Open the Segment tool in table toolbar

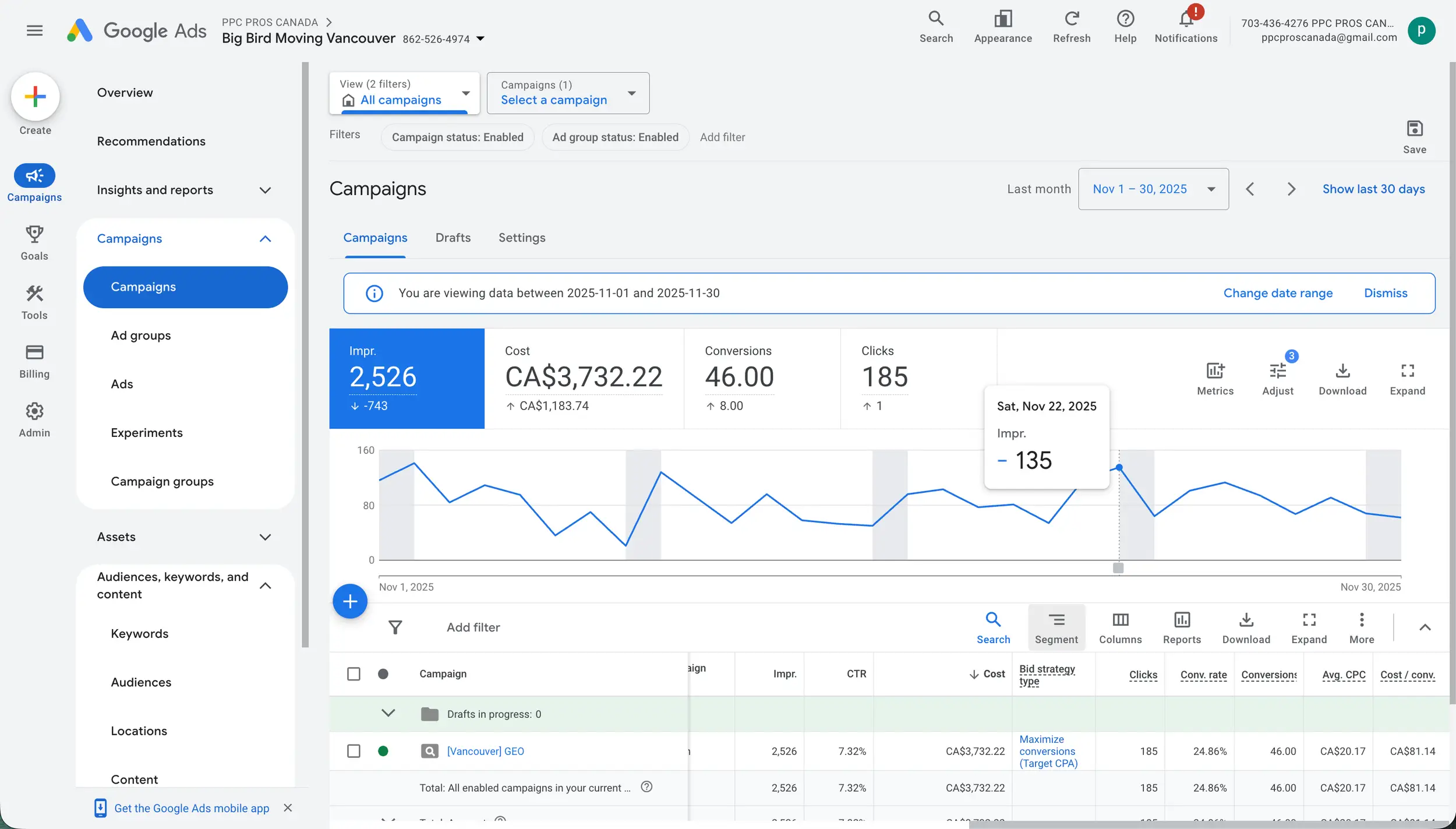[x=1056, y=627]
